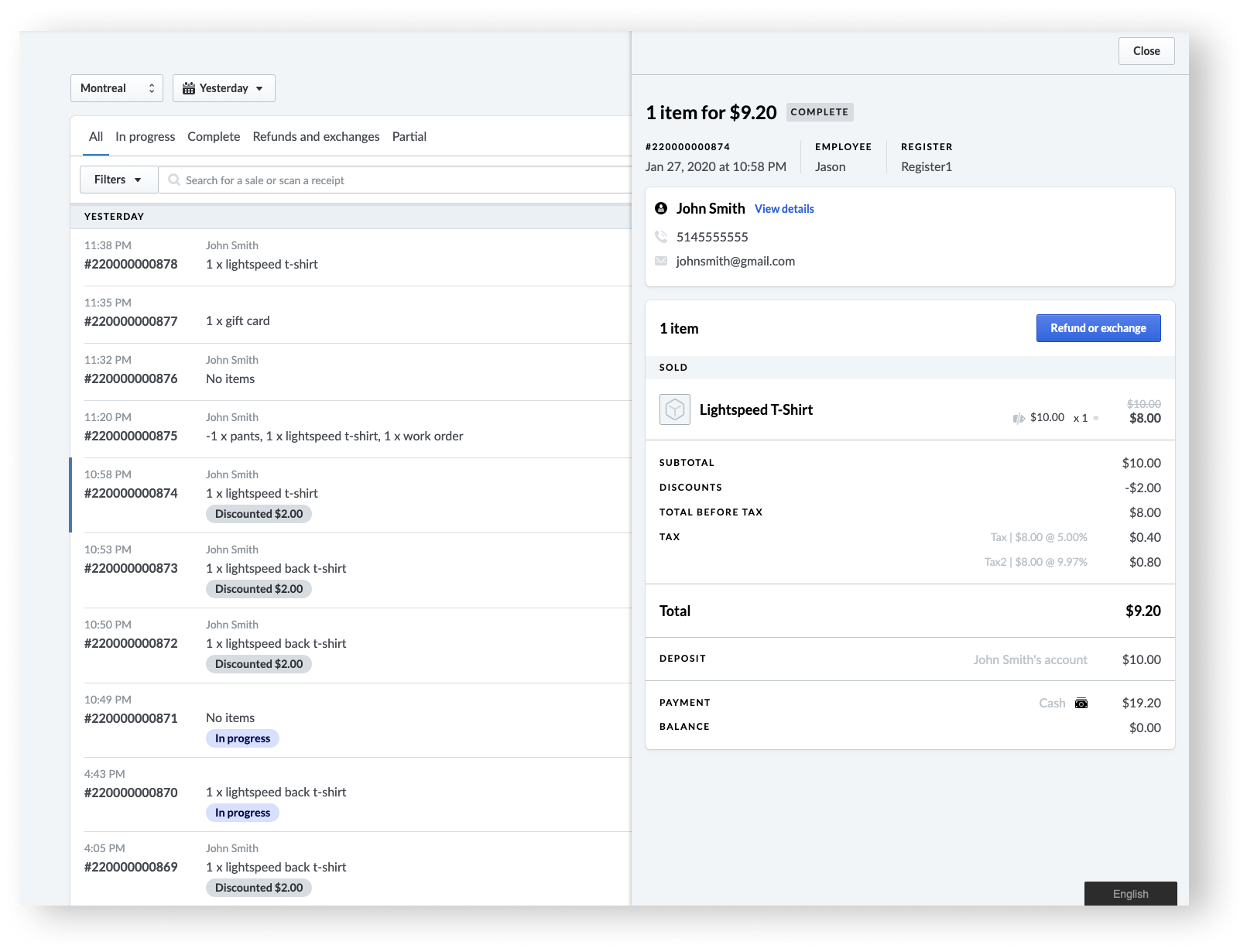Open sale #220000000869 from 4:05 PM
This screenshot has width=1247, height=952.
pos(351,868)
